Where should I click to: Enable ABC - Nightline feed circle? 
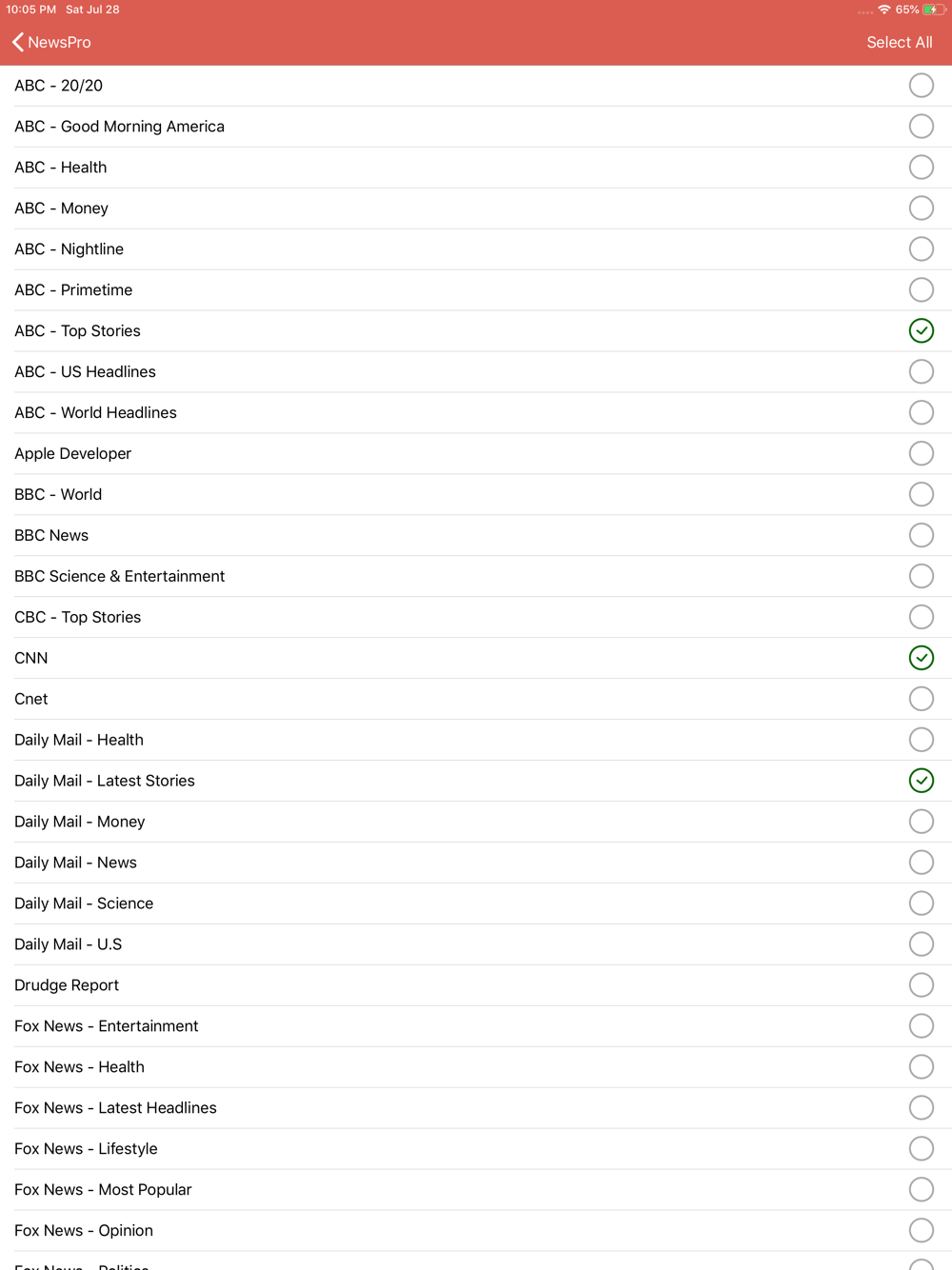pyautogui.click(x=921, y=248)
